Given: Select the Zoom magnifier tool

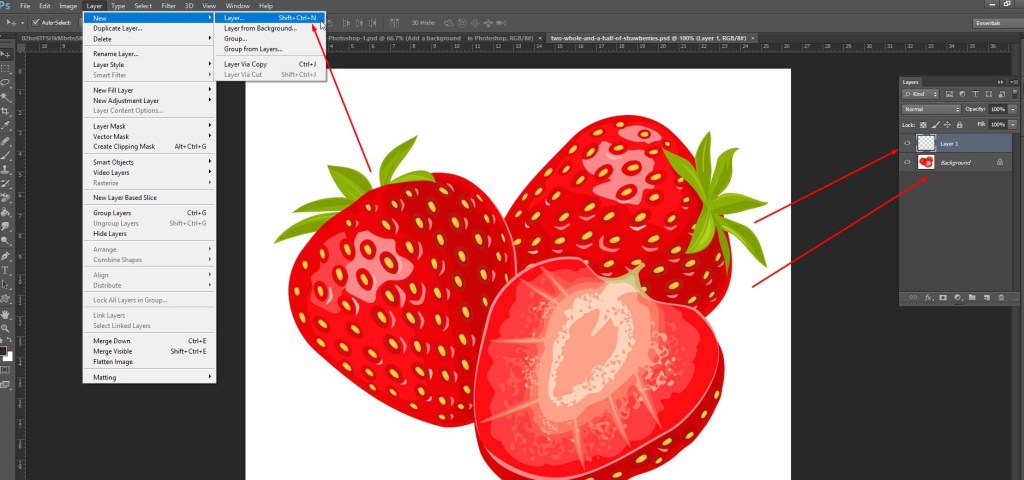Looking at the screenshot, I should tap(5, 328).
